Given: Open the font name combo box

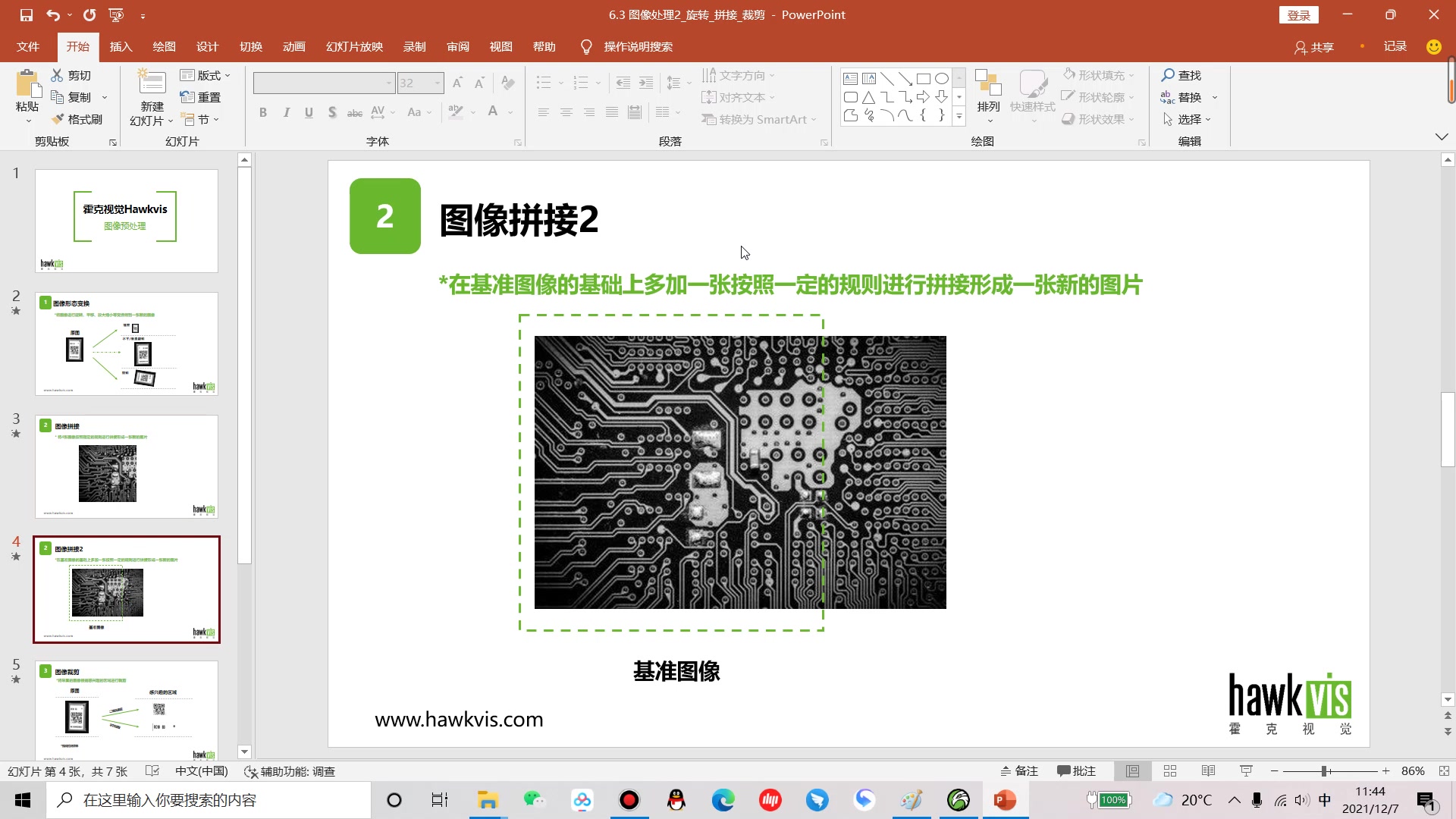Looking at the screenshot, I should pos(324,83).
